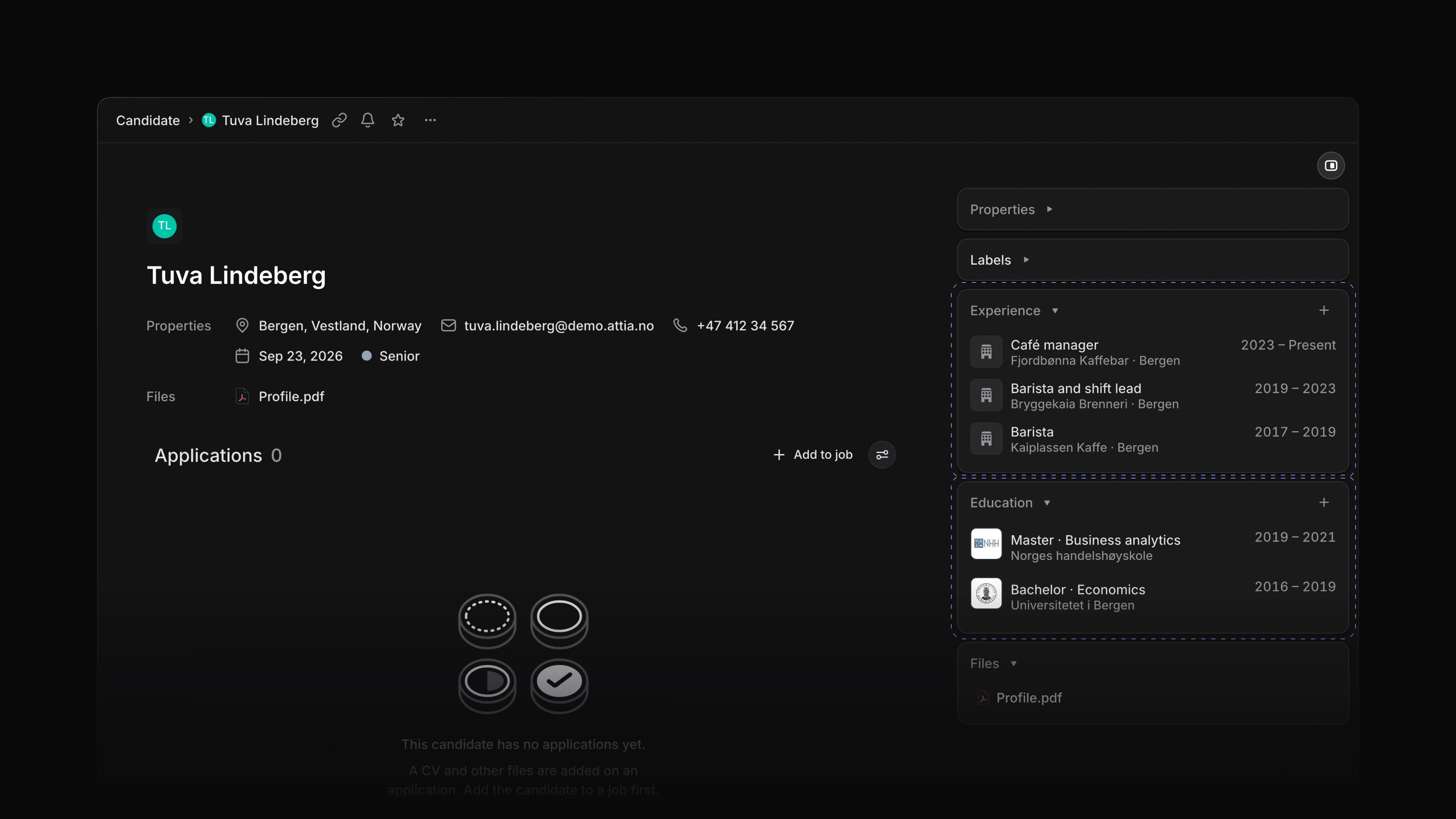Open Café manager experience entry

[x=1153, y=352]
